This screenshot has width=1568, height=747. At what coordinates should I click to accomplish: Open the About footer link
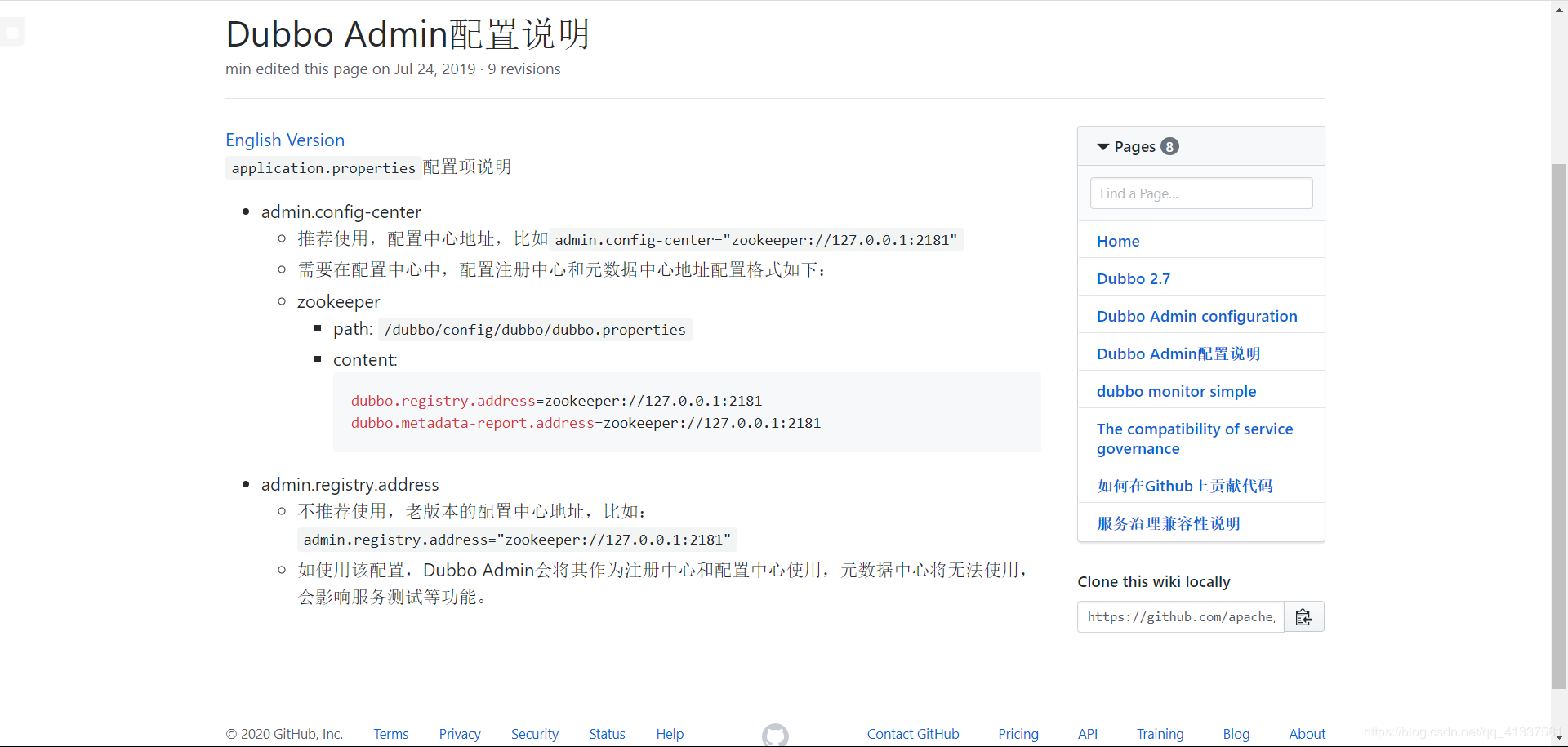pos(1307,734)
